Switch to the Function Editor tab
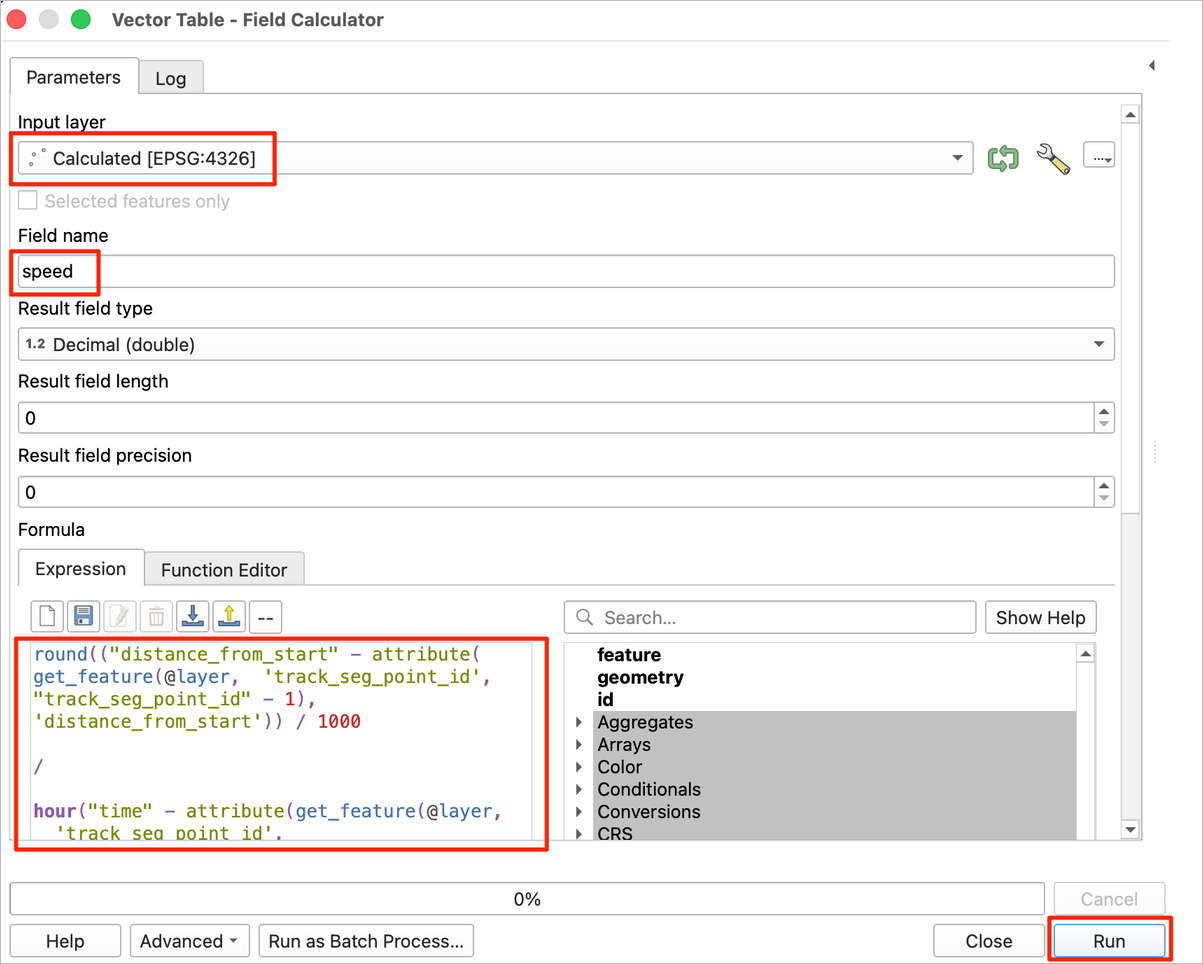 coord(224,570)
